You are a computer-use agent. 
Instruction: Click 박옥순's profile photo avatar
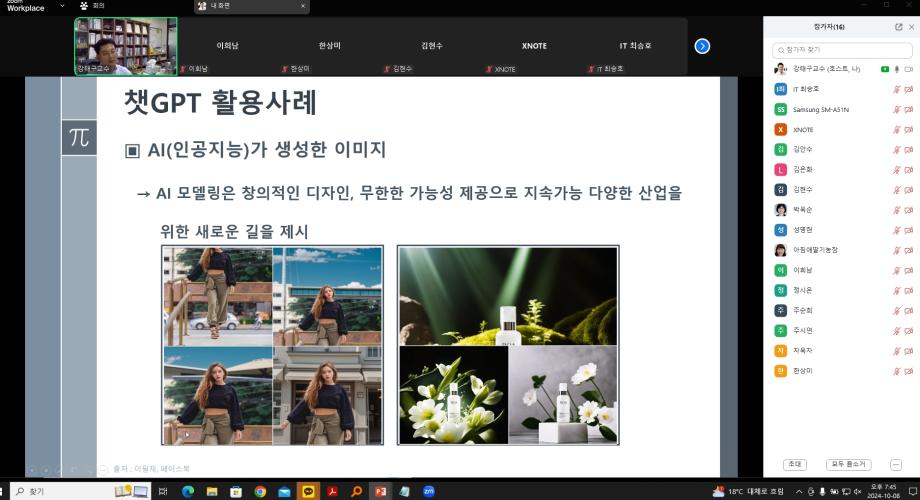(780, 210)
